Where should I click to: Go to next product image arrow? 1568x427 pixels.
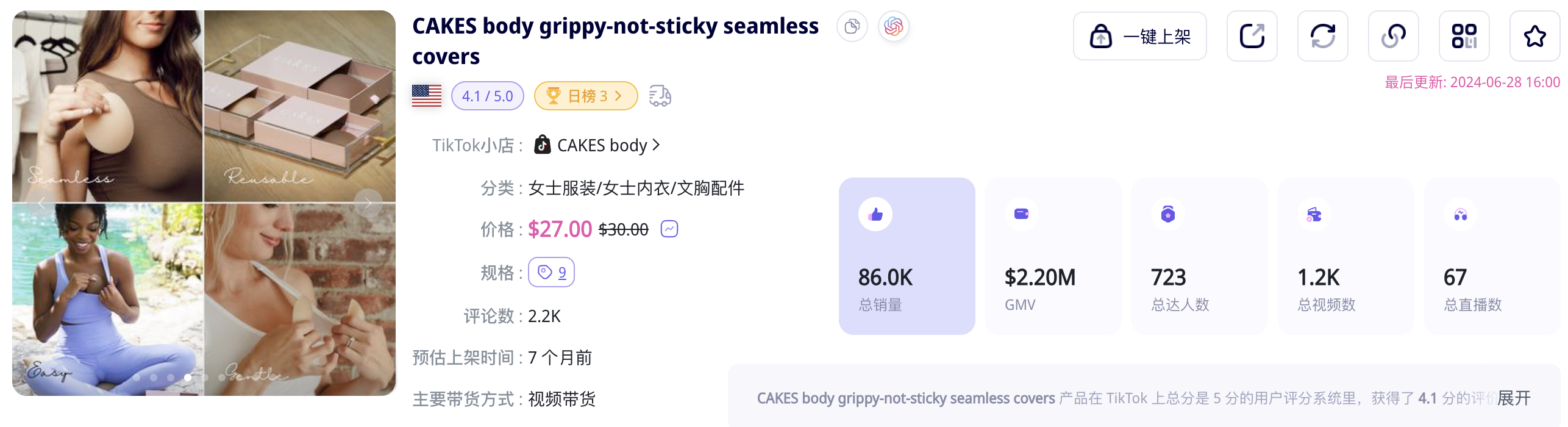(x=368, y=203)
